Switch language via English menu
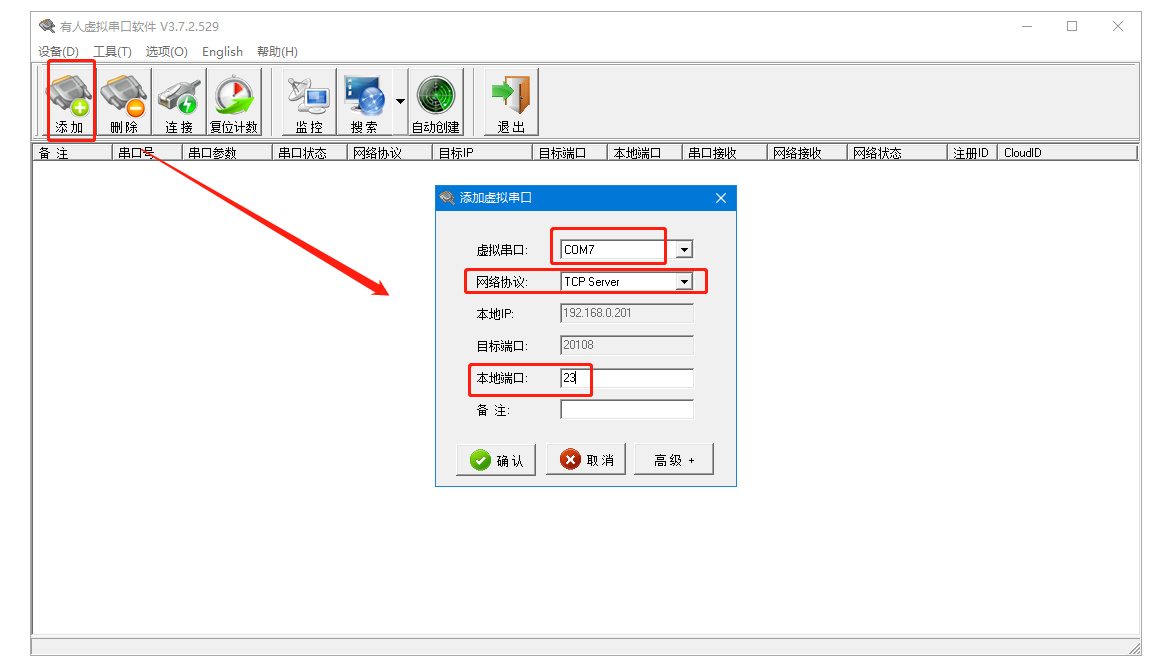Screen dimensions: 1159x668 (222, 52)
